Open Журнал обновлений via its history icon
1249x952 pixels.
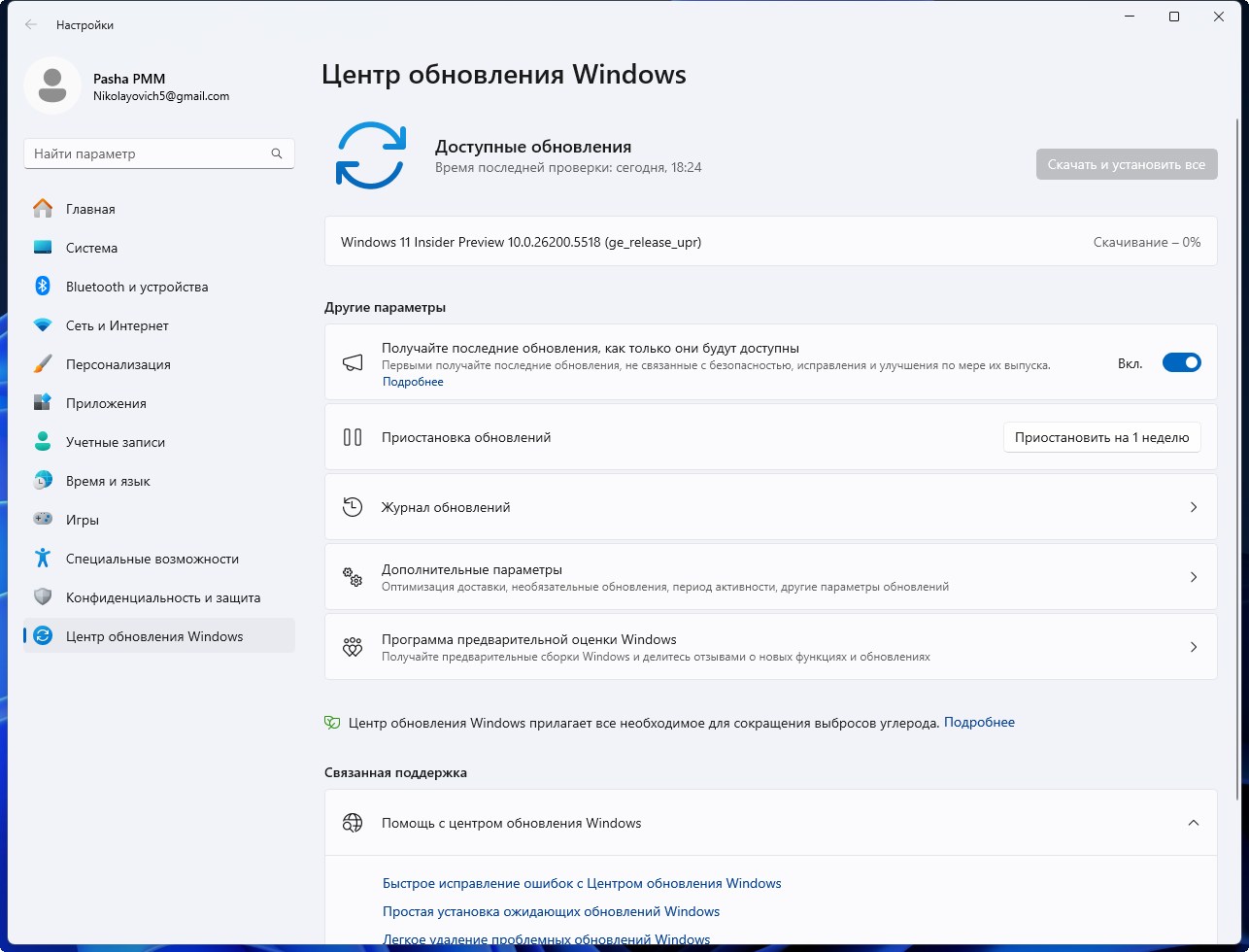coord(353,507)
